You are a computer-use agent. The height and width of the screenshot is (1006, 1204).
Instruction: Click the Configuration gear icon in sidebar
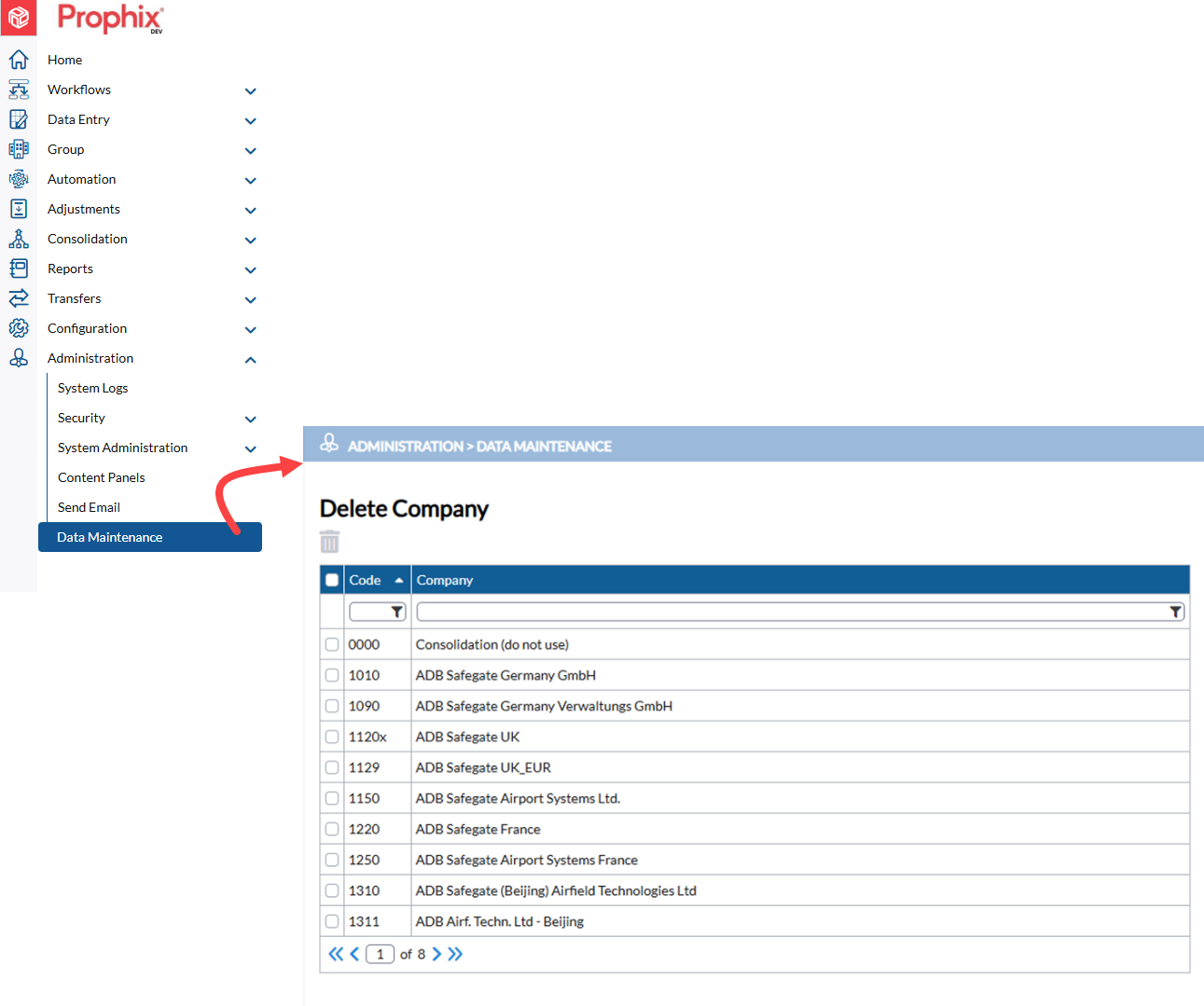click(x=19, y=328)
